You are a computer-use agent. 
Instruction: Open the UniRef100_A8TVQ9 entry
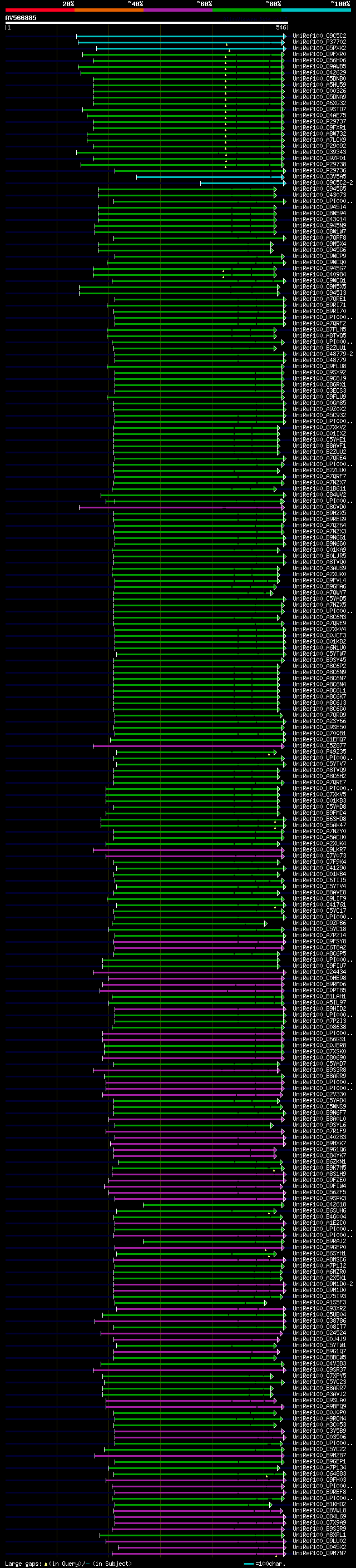tap(319, 770)
